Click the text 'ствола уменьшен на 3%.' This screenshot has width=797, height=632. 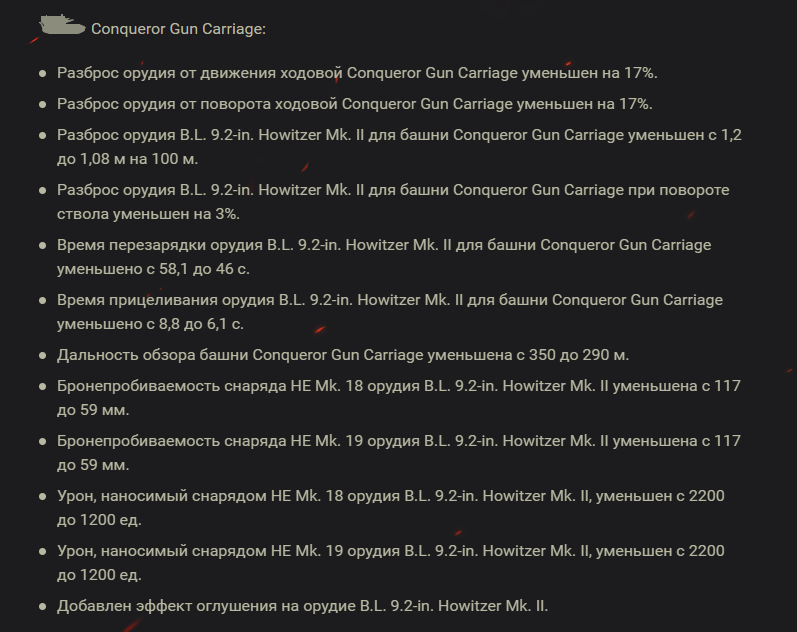tap(148, 214)
